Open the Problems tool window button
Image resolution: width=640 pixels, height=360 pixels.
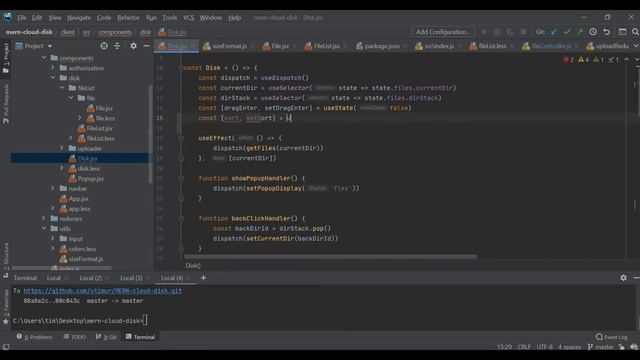tap(34, 337)
